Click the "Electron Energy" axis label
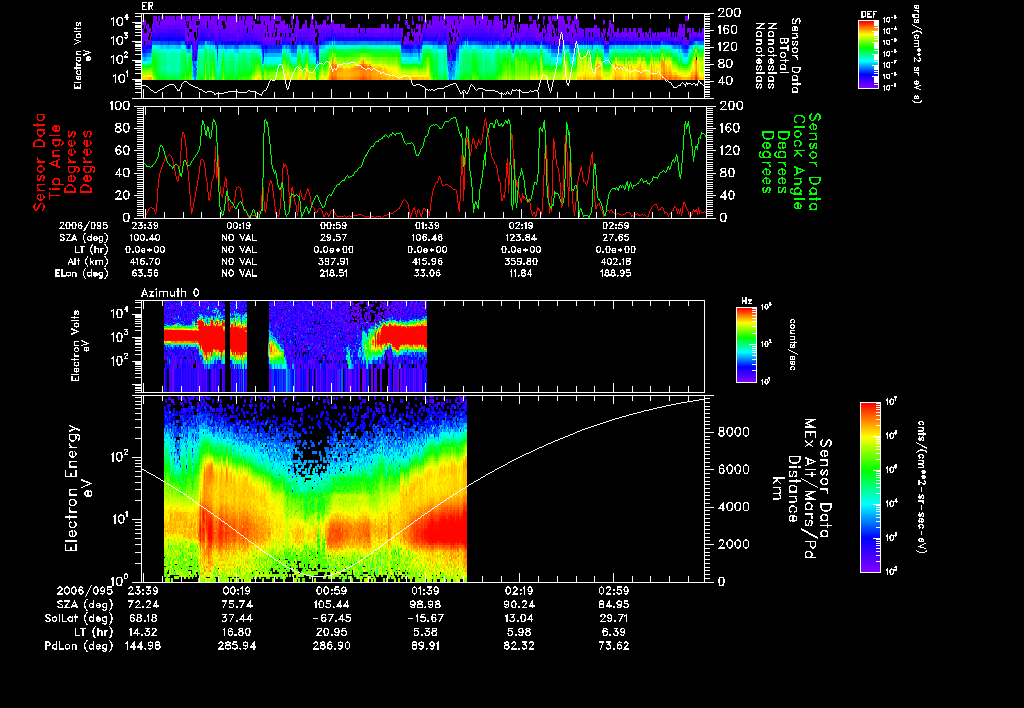This screenshot has width=1024, height=708. (72, 489)
